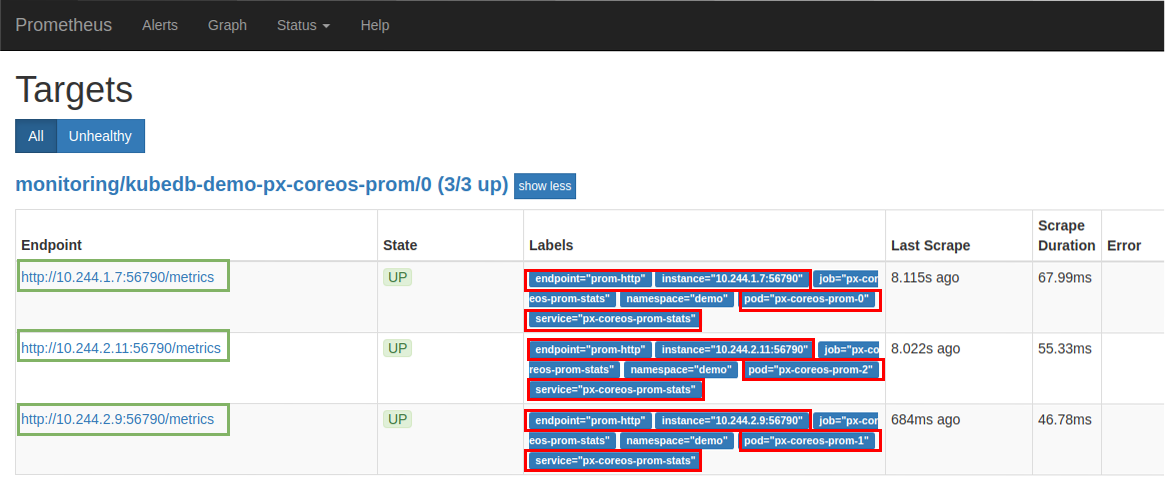Click the UP state badge for 10.244.1.7
This screenshot has width=1166, height=487.
click(398, 277)
